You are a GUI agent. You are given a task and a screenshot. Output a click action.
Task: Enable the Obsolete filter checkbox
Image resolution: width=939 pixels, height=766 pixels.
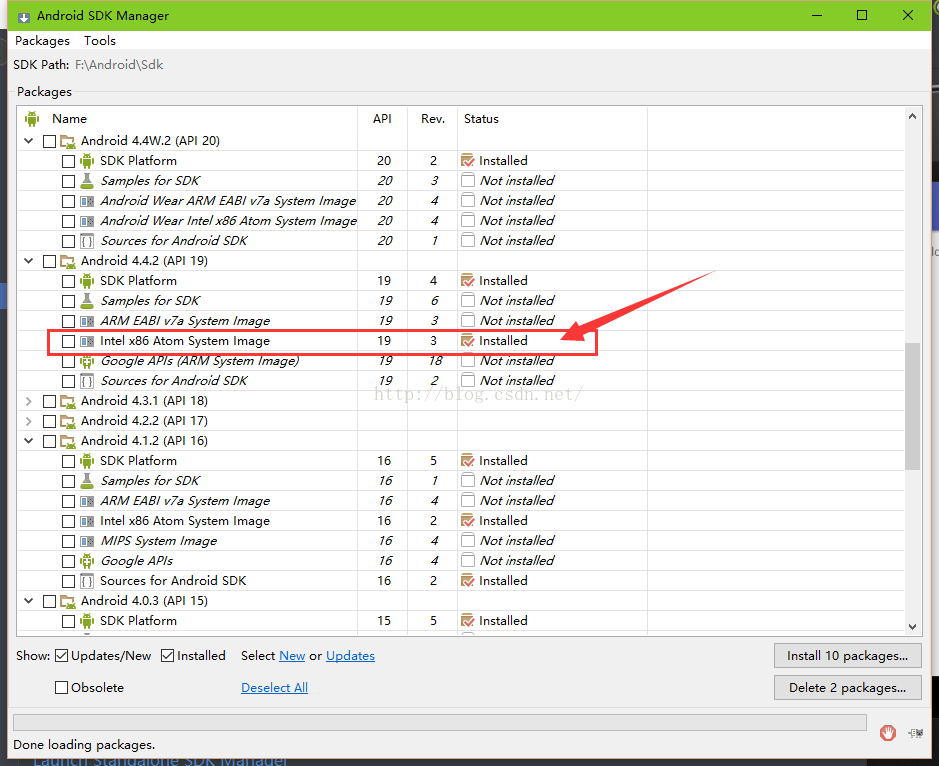[61, 688]
